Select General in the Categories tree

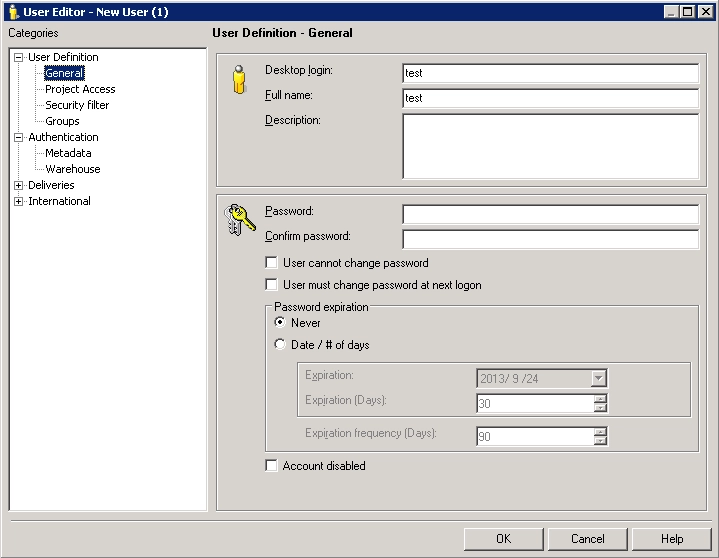pyautogui.click(x=64, y=73)
